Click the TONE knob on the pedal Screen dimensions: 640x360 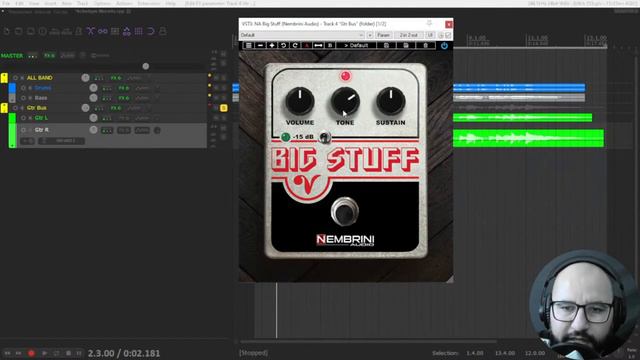(345, 101)
